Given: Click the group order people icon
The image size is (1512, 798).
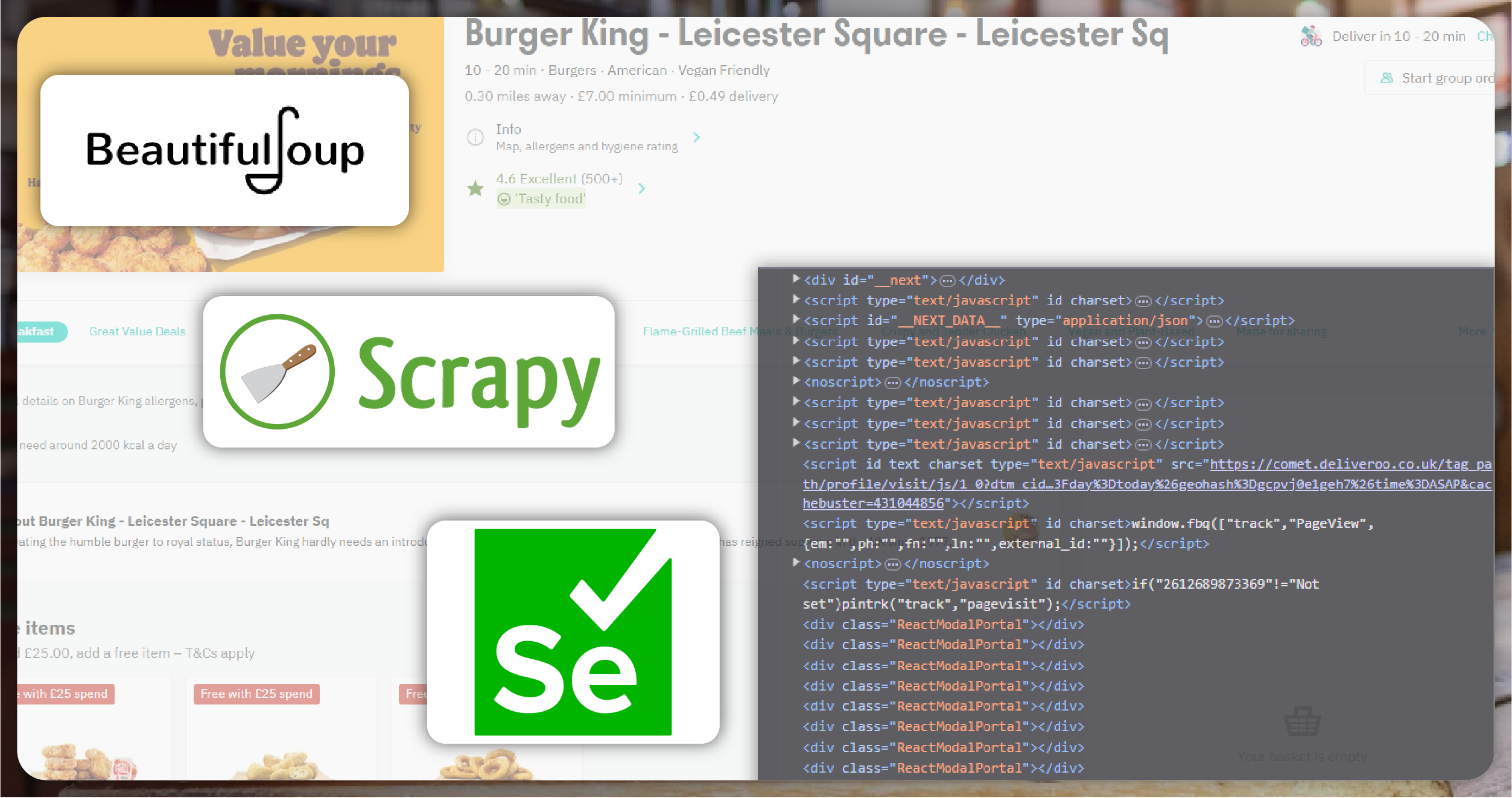Looking at the screenshot, I should [x=1387, y=78].
